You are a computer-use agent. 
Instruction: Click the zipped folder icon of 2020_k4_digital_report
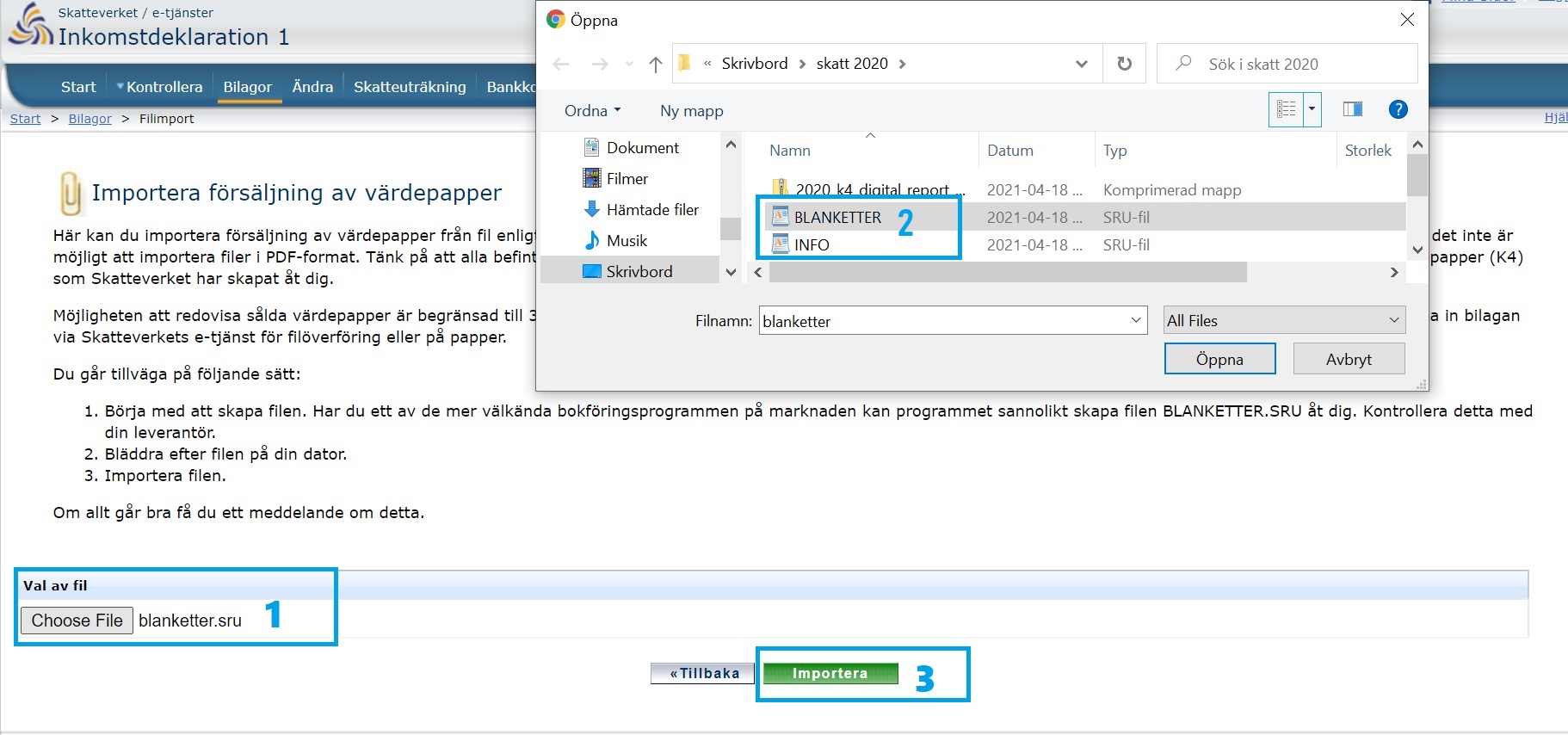780,187
